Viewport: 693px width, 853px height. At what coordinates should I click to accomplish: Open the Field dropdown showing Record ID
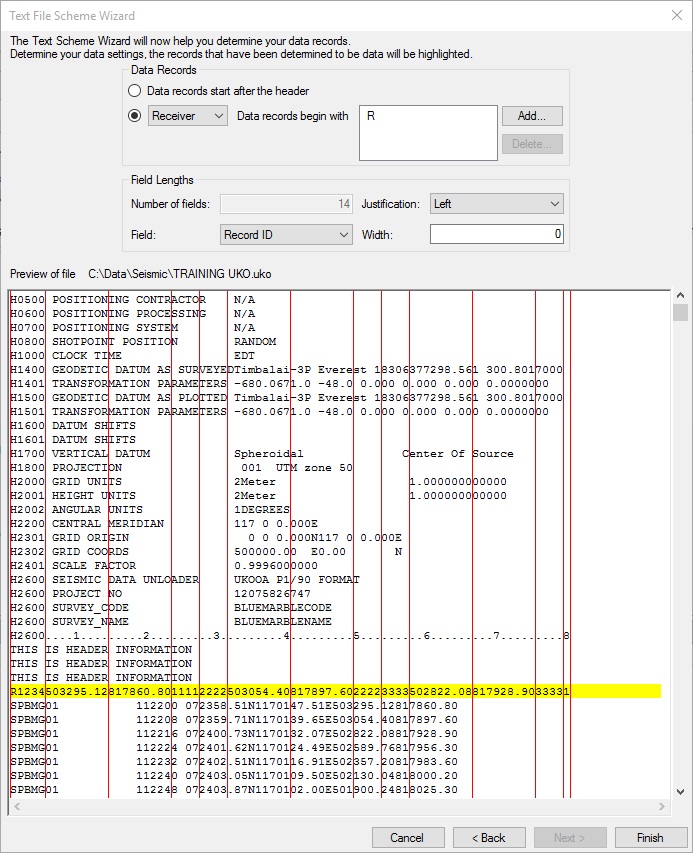(286, 235)
